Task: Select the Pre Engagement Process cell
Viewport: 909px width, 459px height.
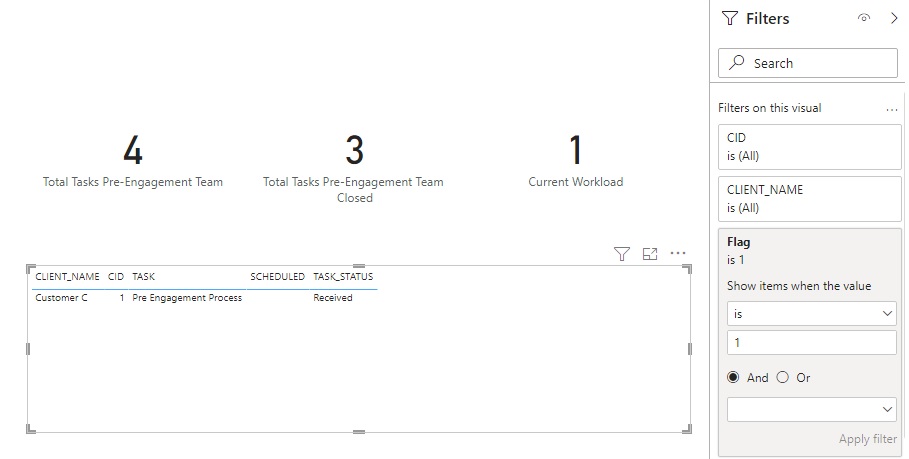Action: pos(187,297)
